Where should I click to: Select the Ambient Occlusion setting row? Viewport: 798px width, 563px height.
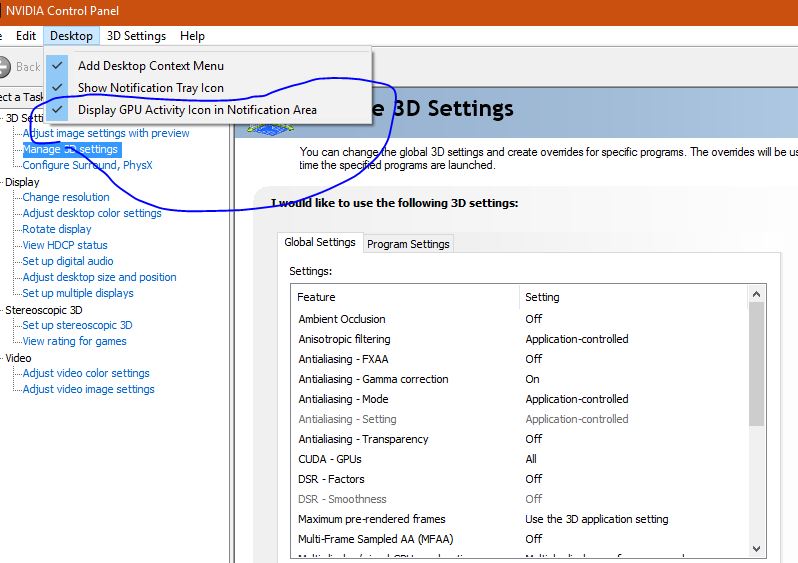point(519,319)
